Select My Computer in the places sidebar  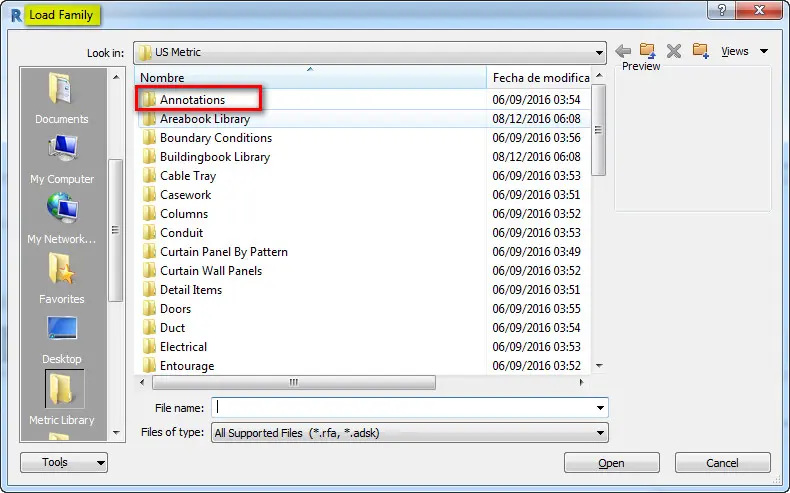(x=62, y=159)
